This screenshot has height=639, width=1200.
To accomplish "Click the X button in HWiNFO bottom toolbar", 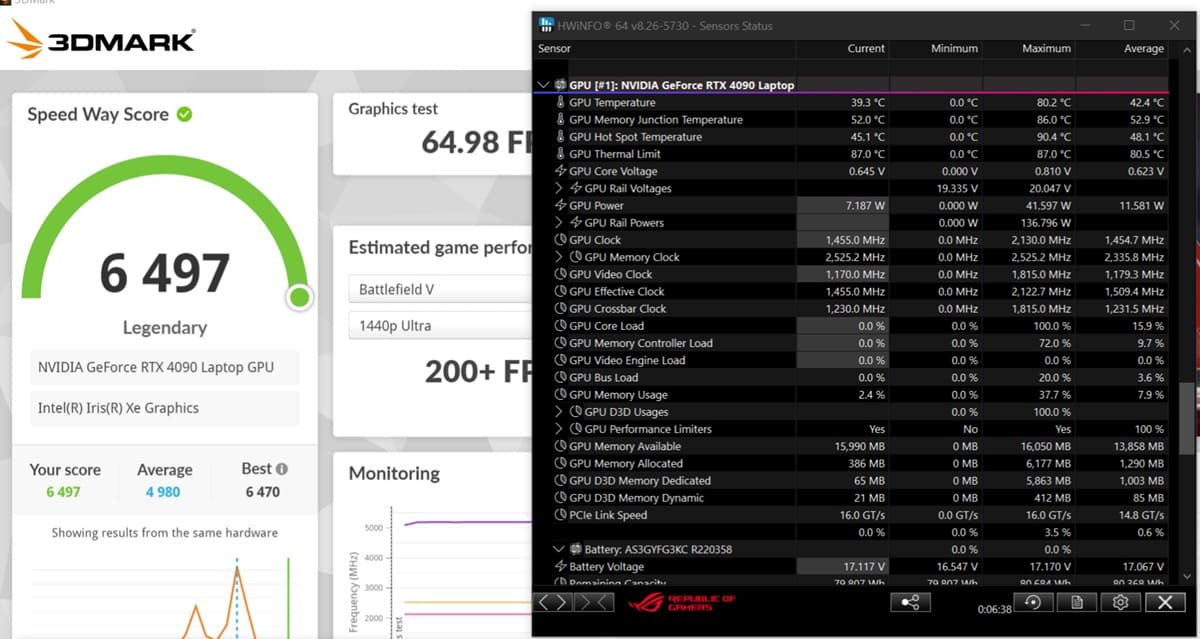I will click(1164, 602).
